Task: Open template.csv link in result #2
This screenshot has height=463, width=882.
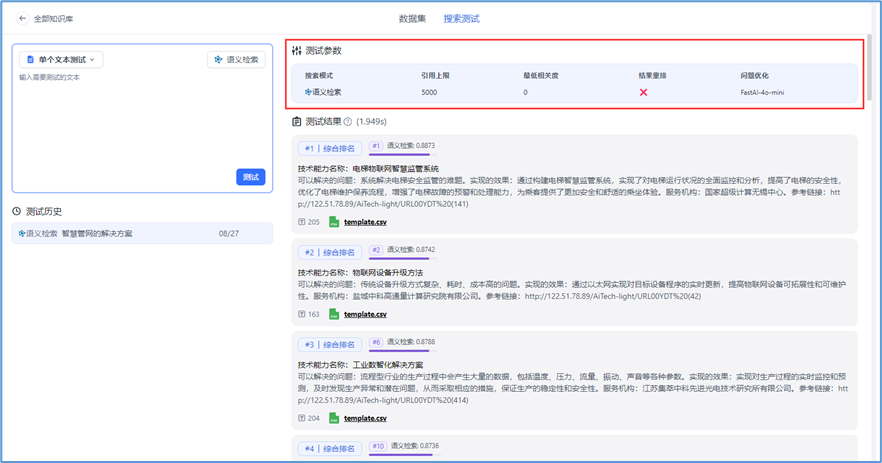Action: click(365, 314)
